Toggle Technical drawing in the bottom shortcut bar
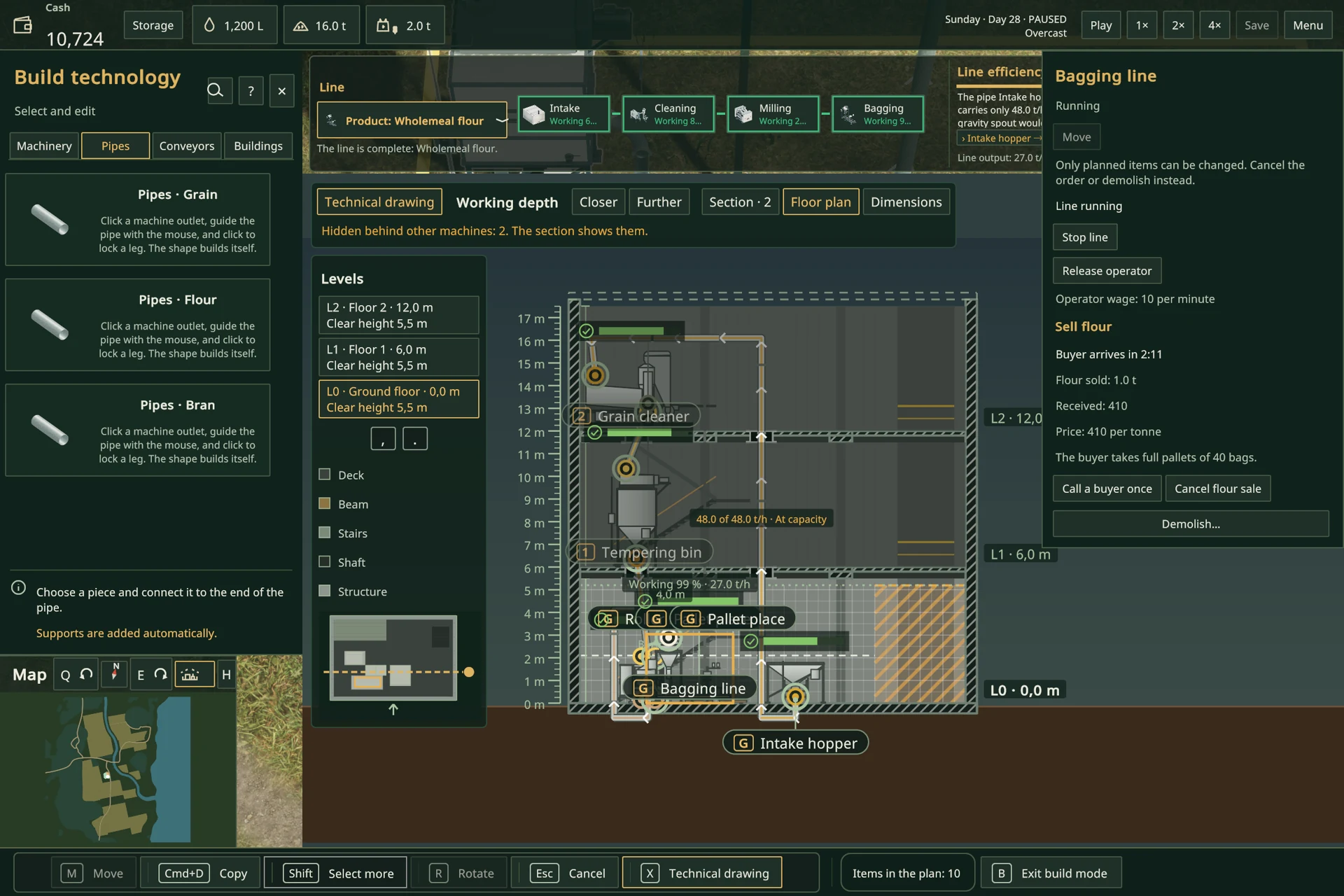Image resolution: width=1344 pixels, height=896 pixels. pos(702,873)
